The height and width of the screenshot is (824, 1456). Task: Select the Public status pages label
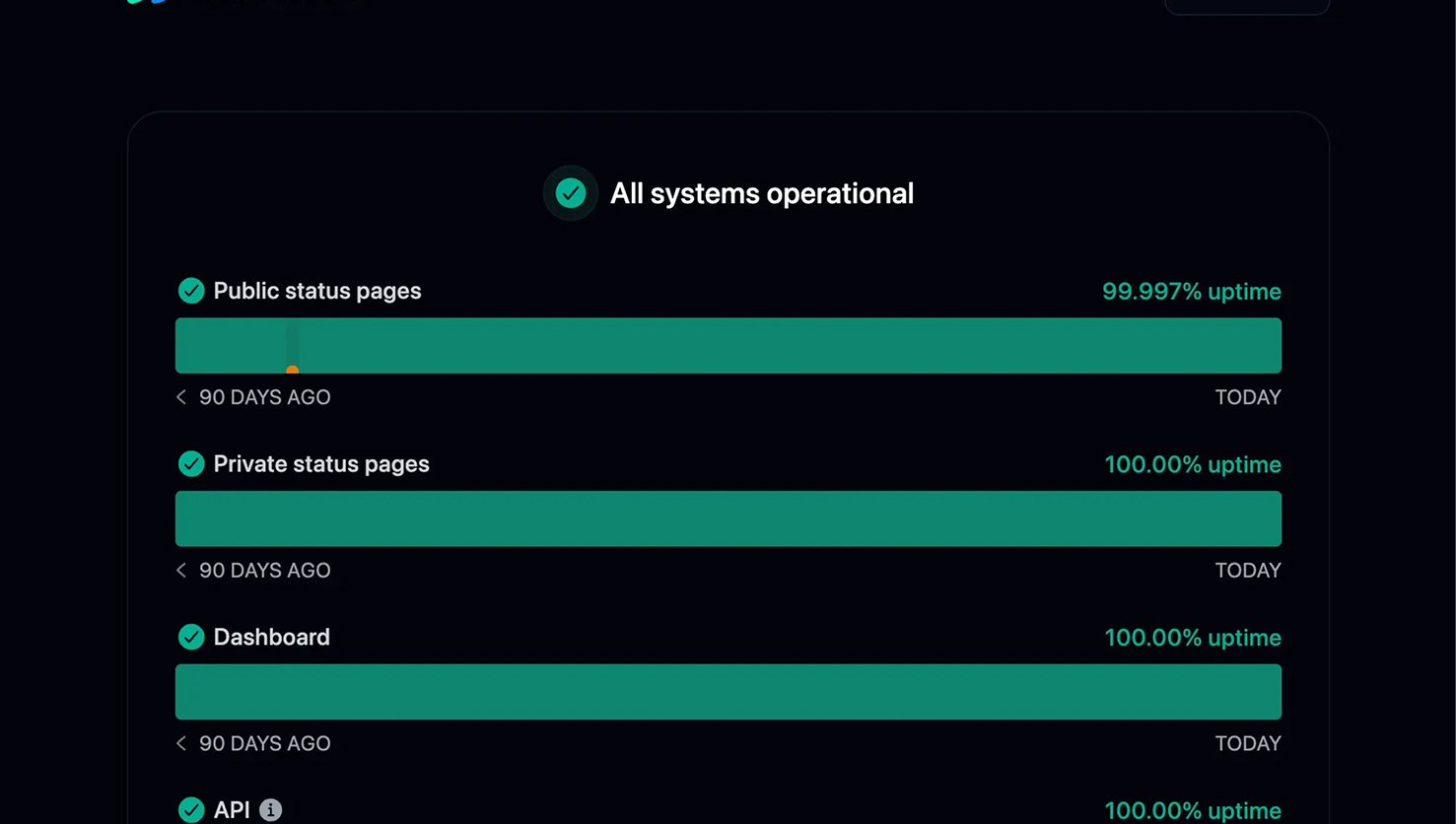[x=317, y=291]
